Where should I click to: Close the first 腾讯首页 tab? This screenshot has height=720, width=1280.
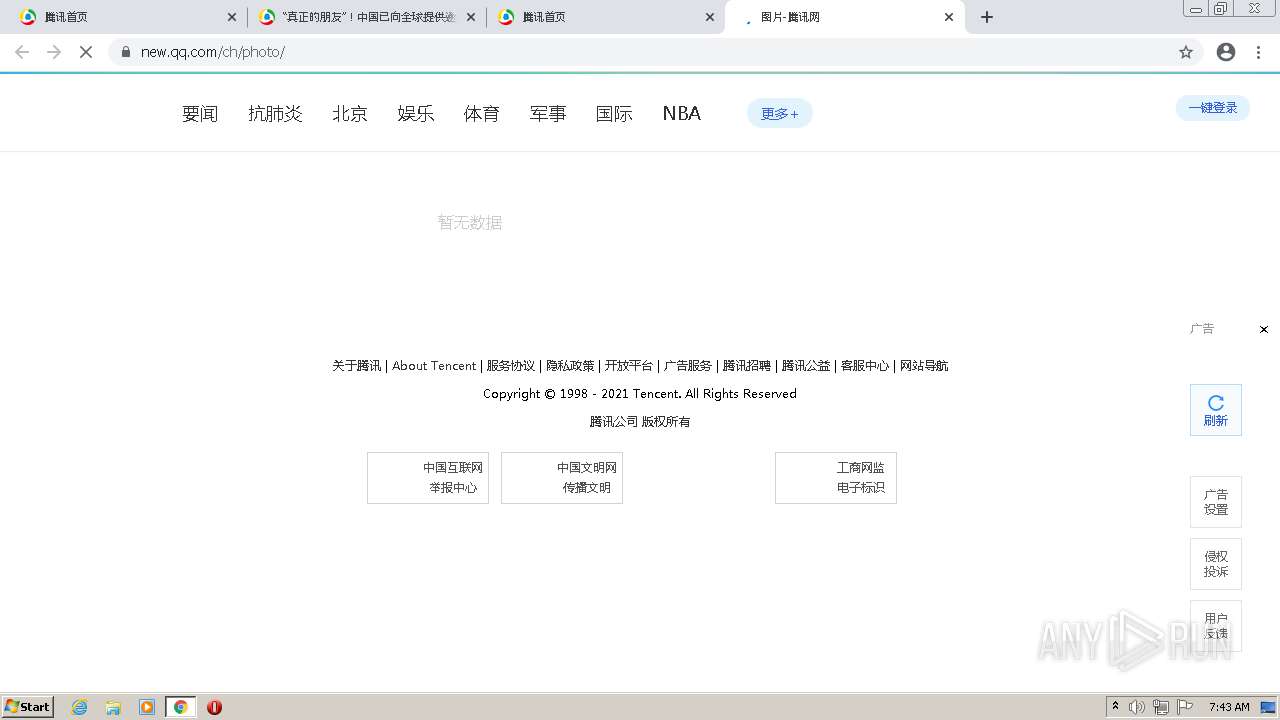click(232, 17)
